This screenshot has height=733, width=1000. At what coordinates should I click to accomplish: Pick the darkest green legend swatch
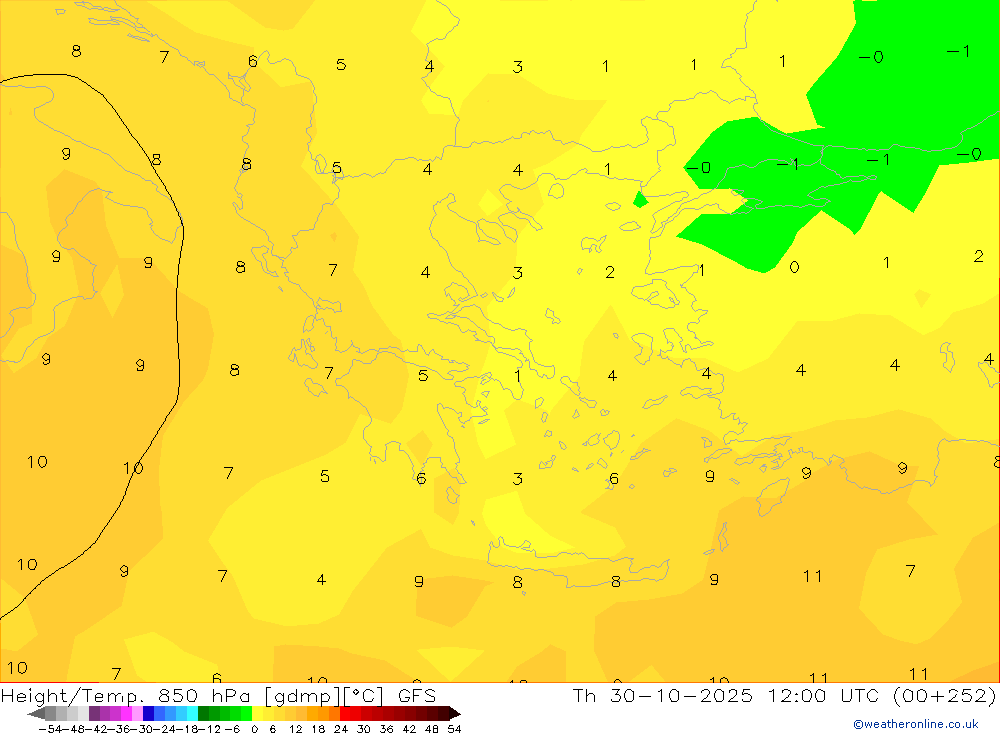(x=203, y=713)
